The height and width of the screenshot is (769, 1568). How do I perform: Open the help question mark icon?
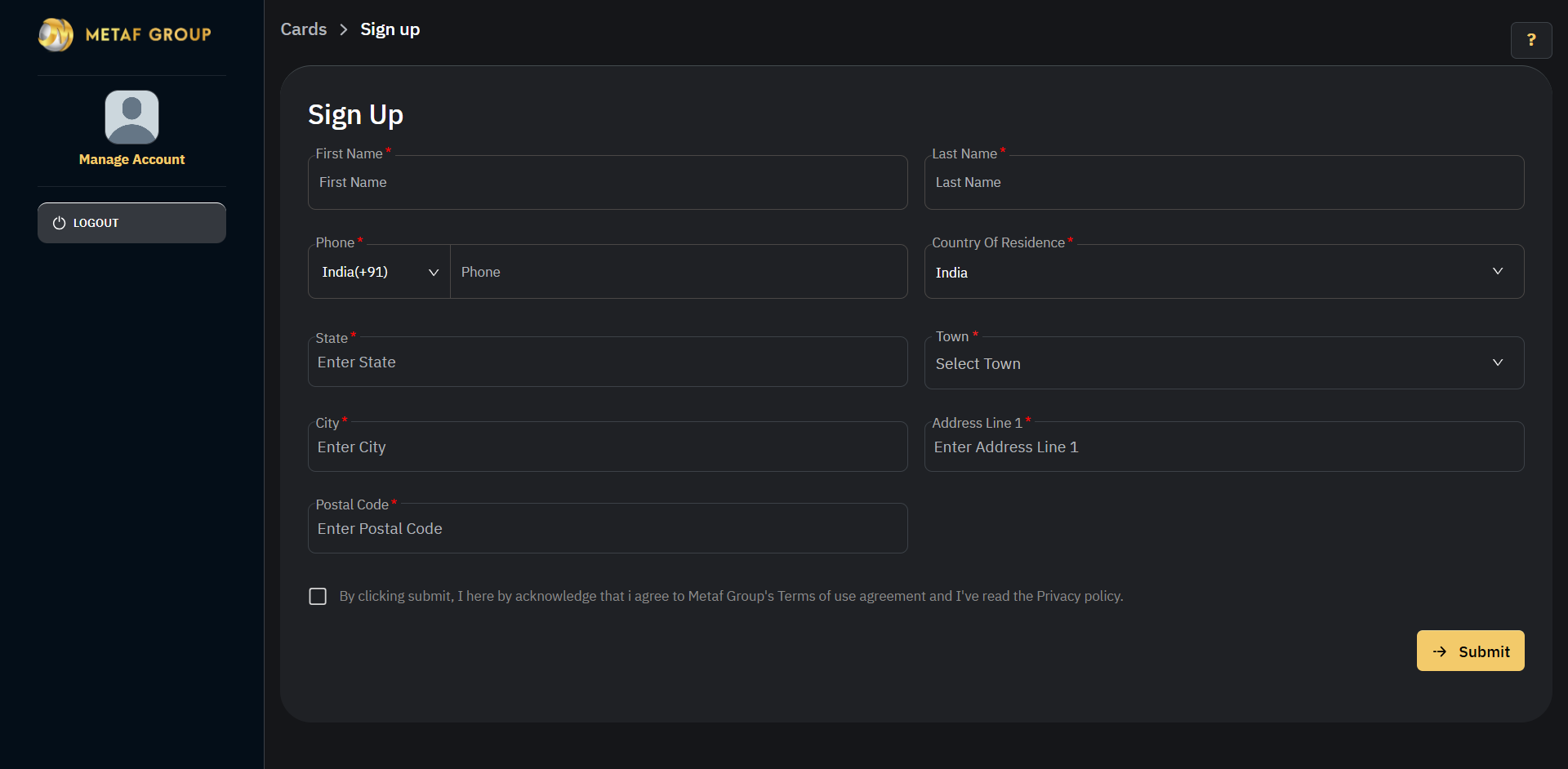[1531, 40]
